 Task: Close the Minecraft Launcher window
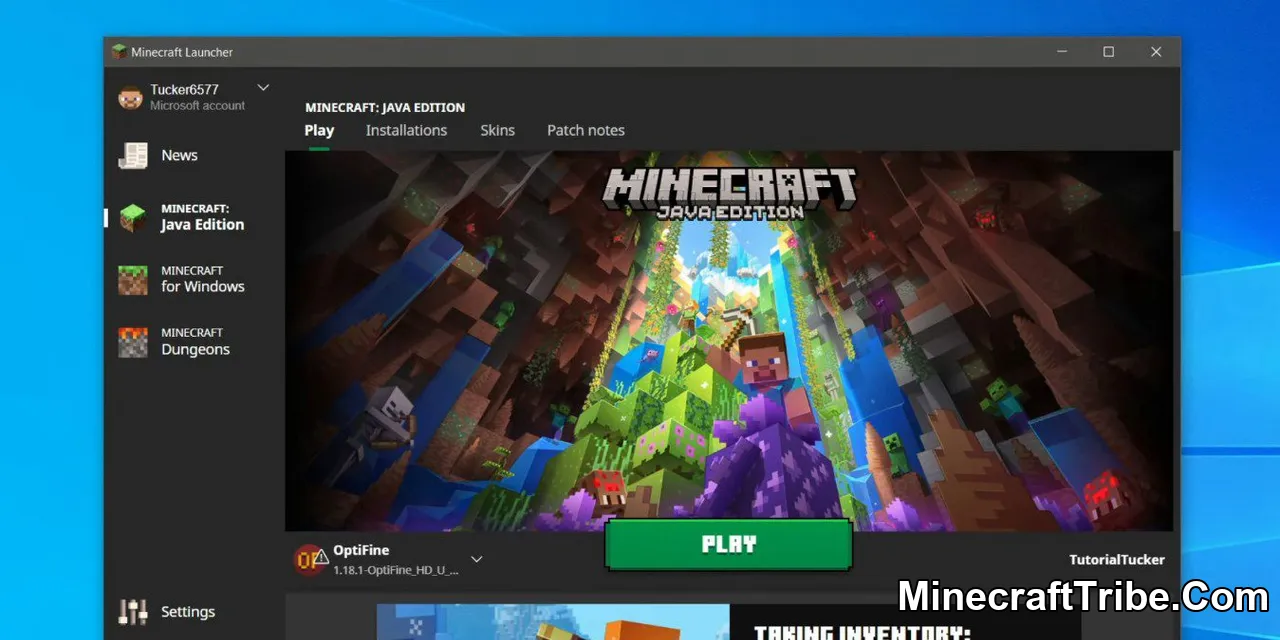click(x=1156, y=52)
